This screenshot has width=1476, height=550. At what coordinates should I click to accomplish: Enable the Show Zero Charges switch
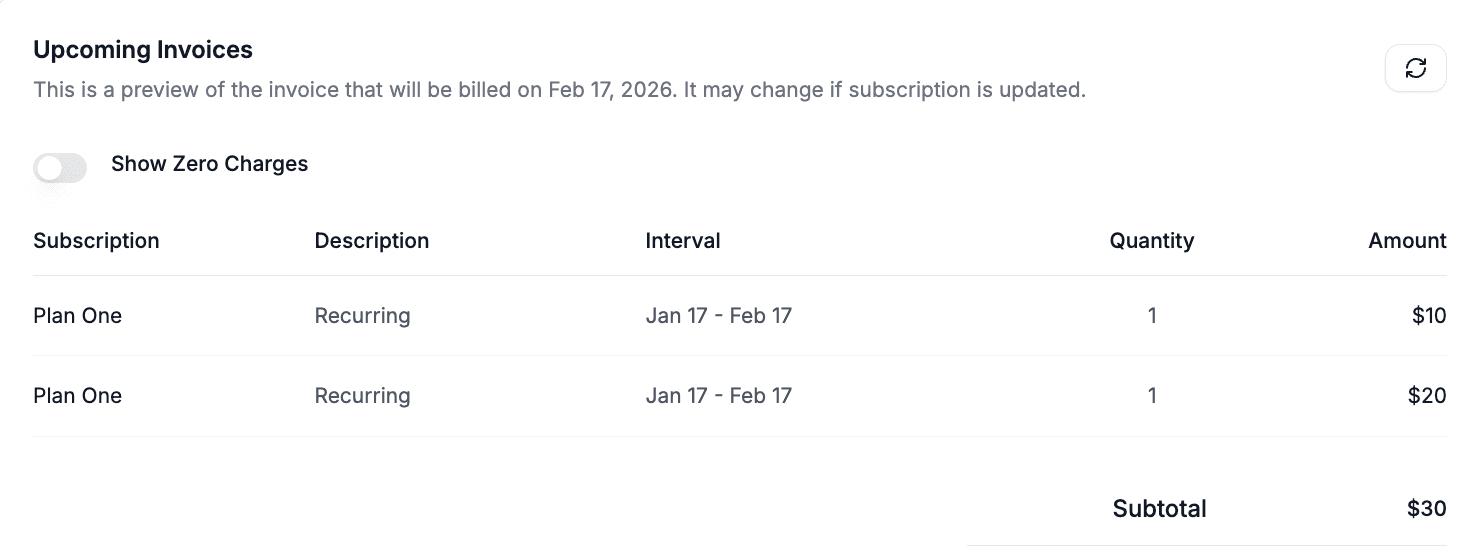point(60,167)
